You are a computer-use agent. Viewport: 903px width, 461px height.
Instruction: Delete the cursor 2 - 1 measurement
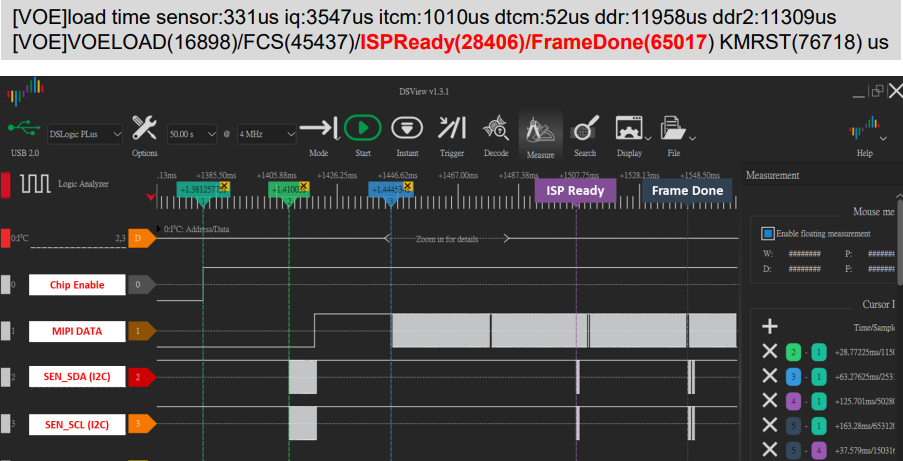tap(769, 350)
